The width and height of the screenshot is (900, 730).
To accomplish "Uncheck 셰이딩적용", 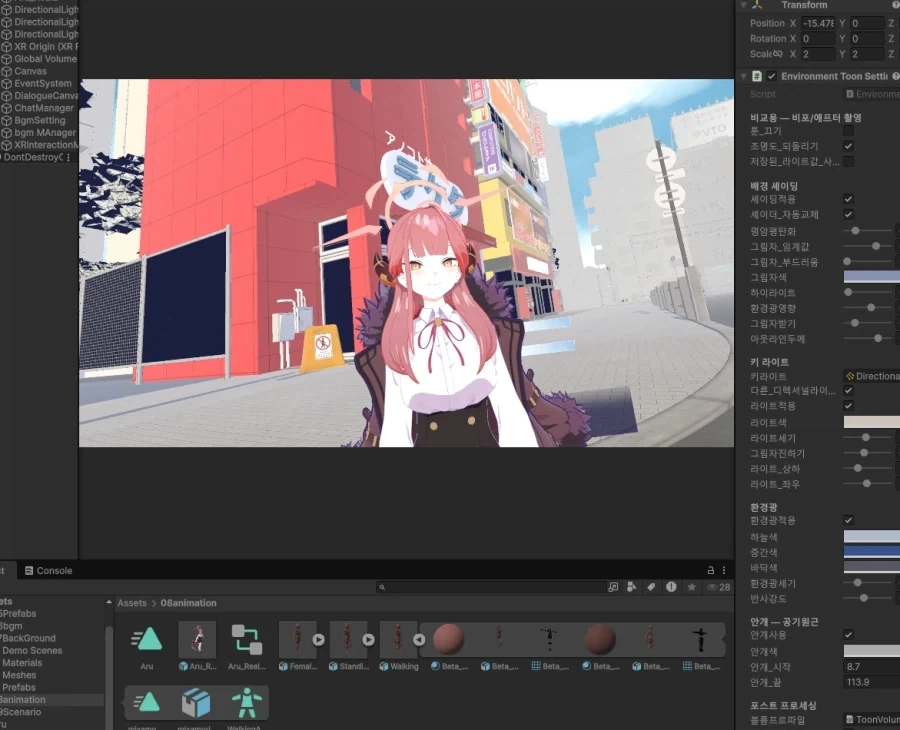I will click(x=848, y=199).
